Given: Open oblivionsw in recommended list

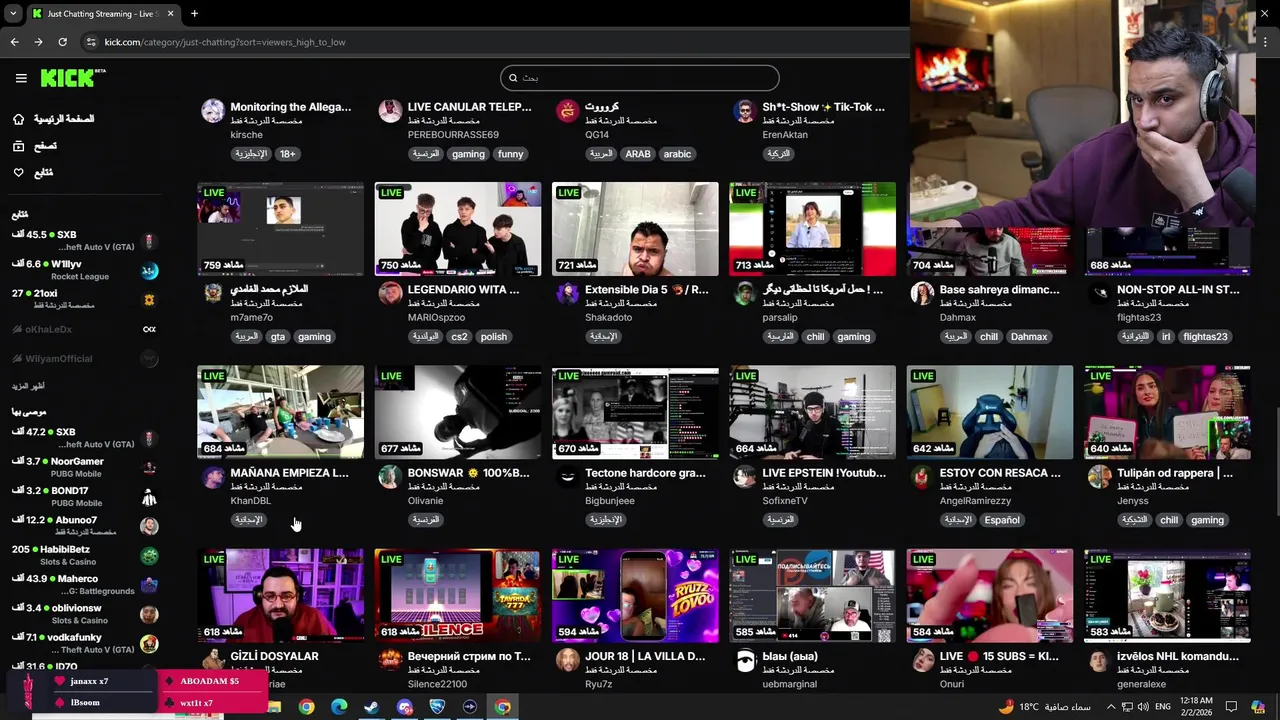Looking at the screenshot, I should tap(84, 613).
